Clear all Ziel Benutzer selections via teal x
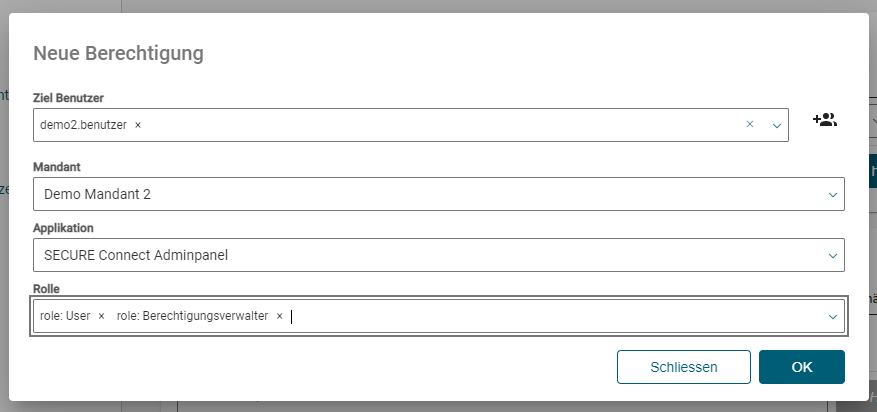 [x=749, y=125]
